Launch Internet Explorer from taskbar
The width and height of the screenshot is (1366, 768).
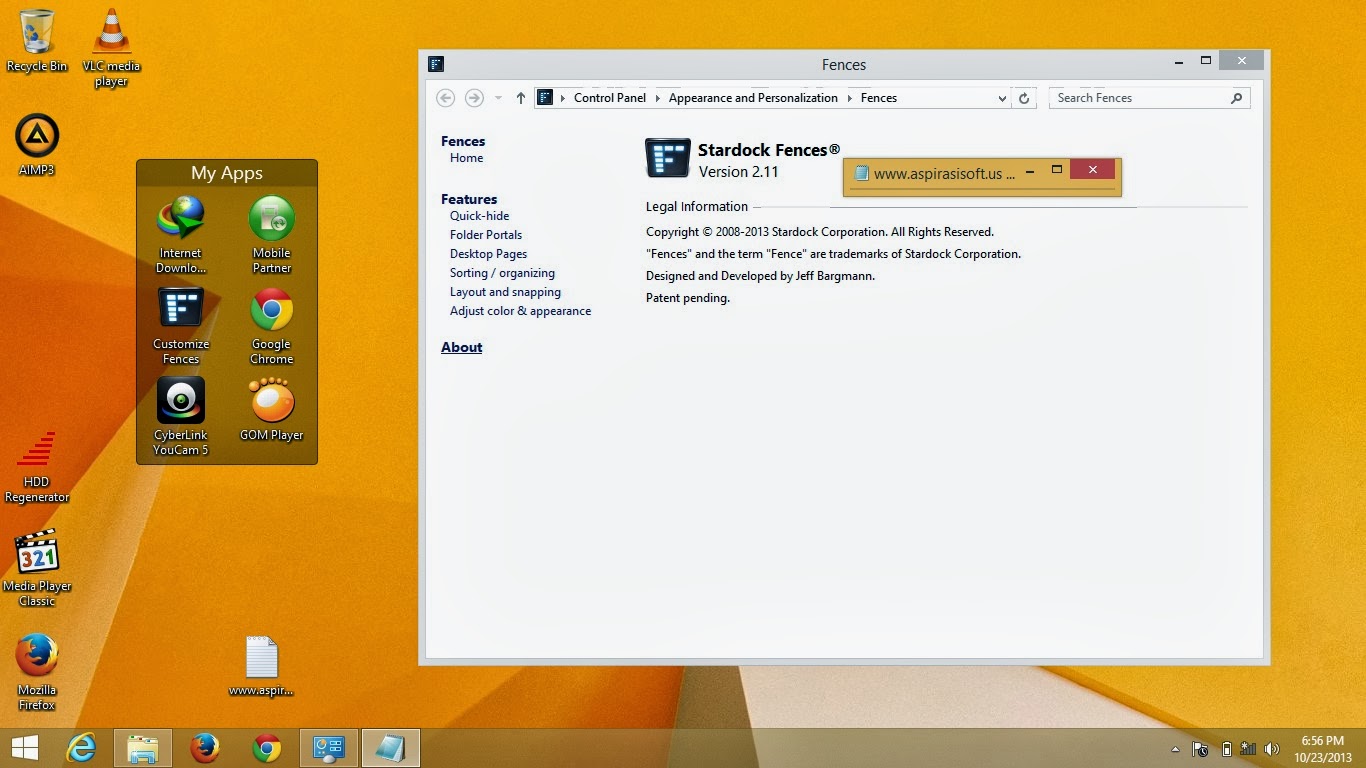point(81,748)
